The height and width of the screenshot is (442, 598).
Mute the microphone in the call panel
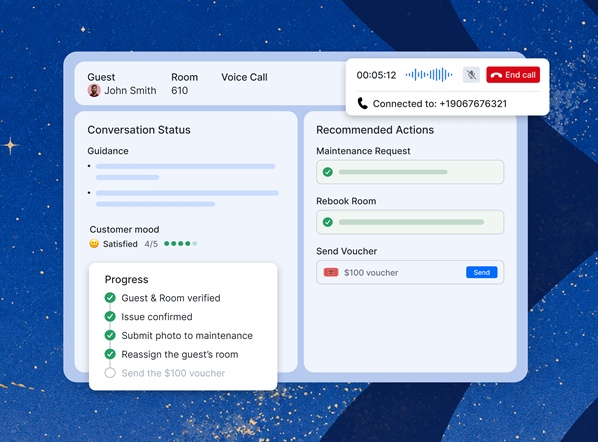(x=471, y=75)
